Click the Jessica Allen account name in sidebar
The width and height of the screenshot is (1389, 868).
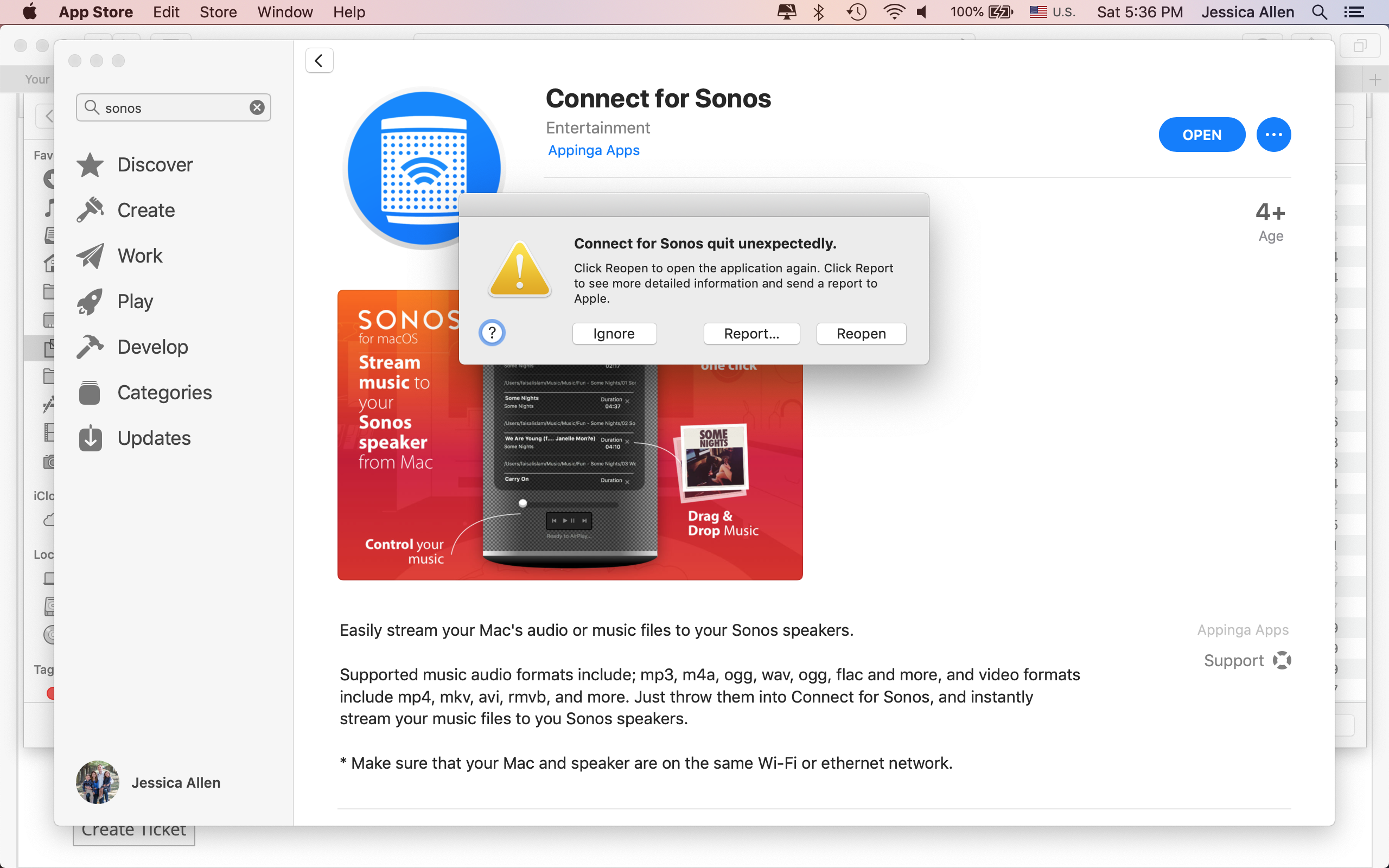coord(176,782)
